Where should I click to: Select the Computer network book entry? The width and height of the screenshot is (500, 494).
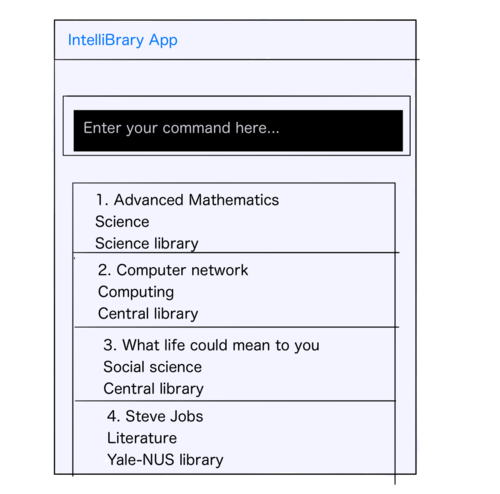click(234, 290)
